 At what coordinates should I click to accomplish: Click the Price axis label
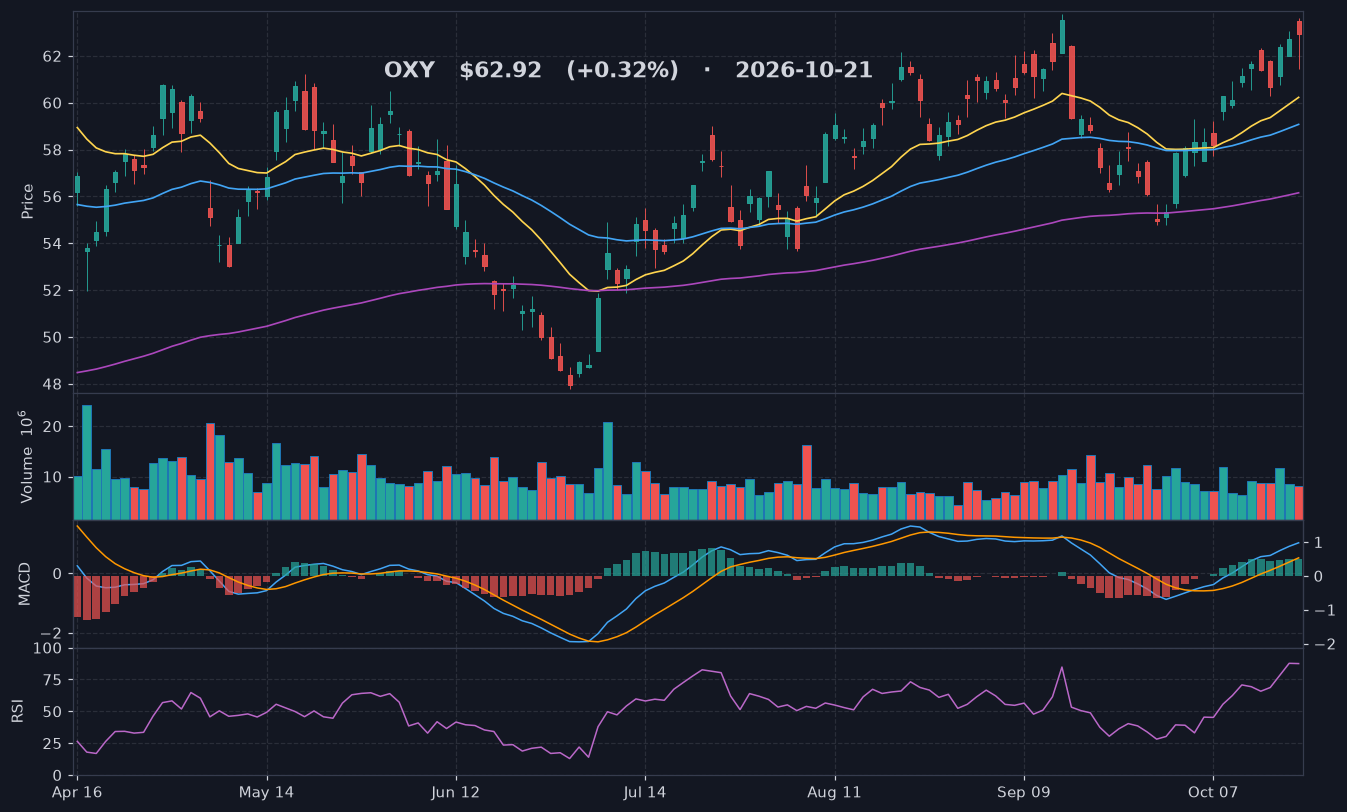click(28, 201)
